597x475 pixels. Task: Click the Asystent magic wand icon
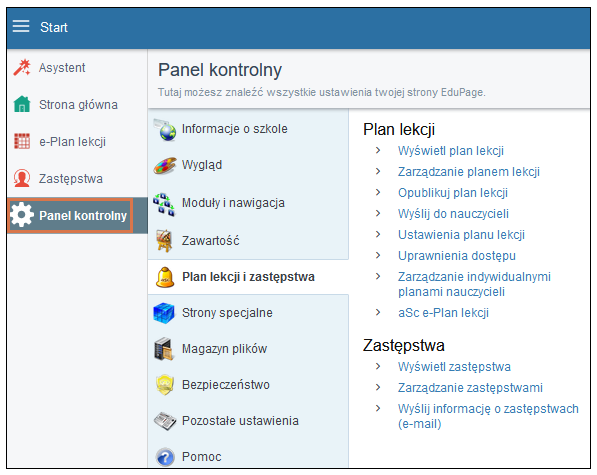(x=22, y=67)
